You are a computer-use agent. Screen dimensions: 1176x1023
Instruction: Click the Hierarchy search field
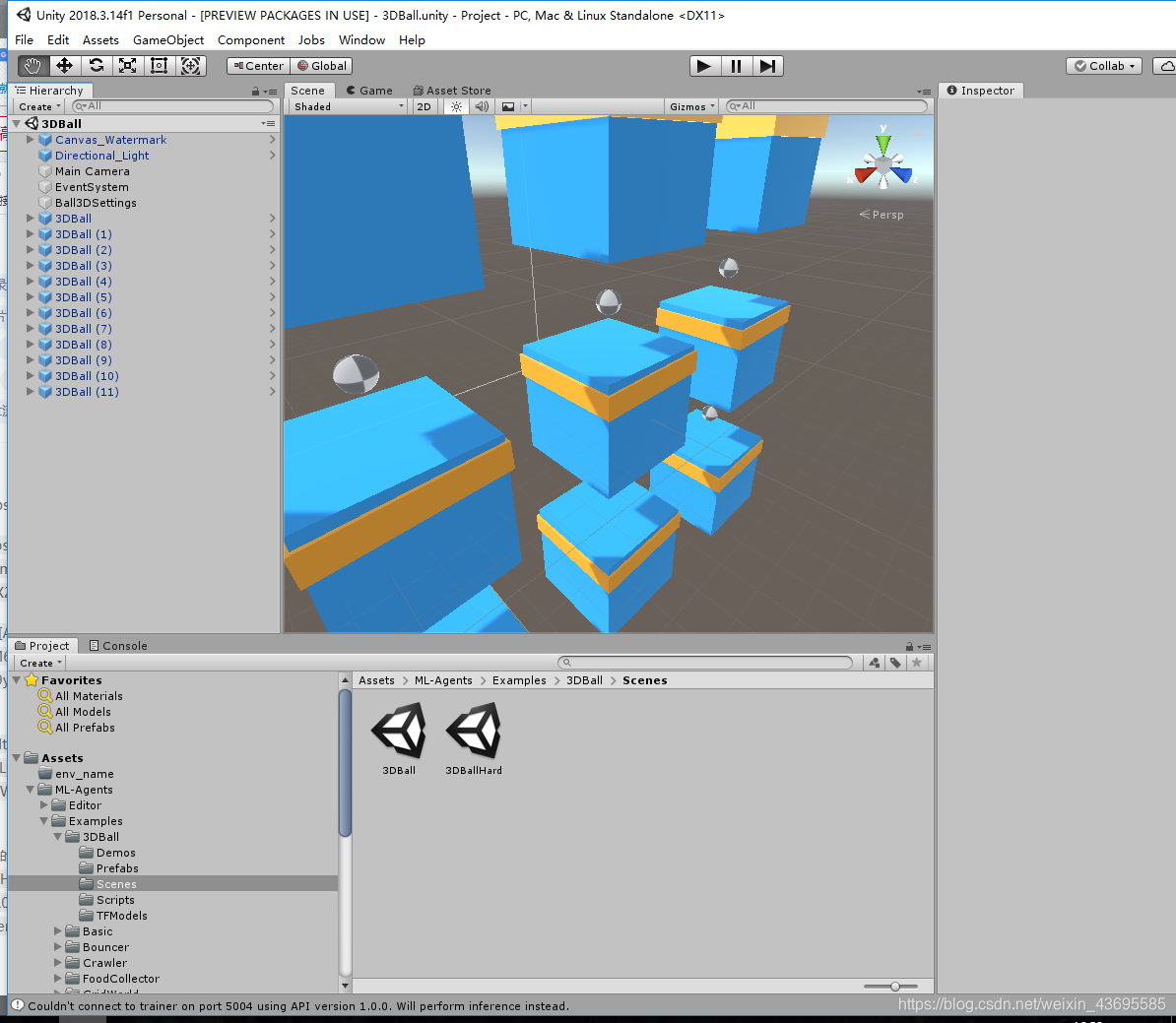175,106
